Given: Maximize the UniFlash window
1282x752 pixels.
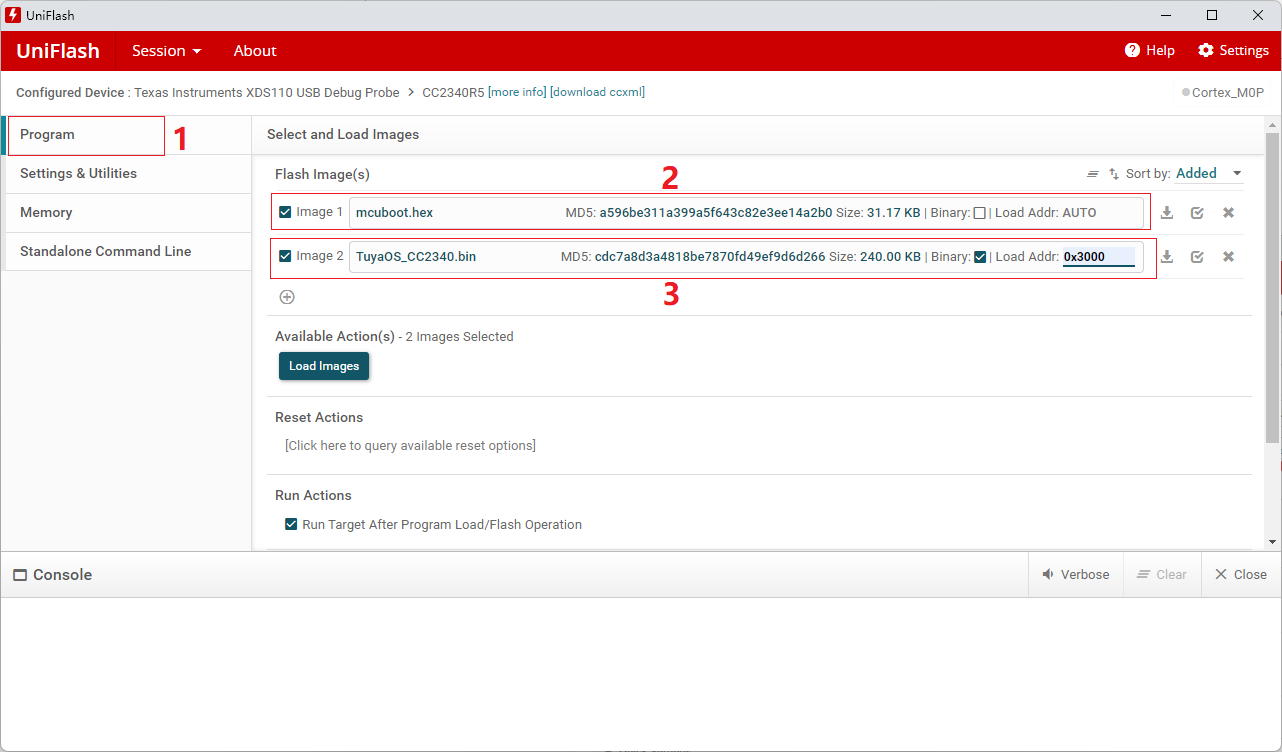Looking at the screenshot, I should click(x=1212, y=15).
